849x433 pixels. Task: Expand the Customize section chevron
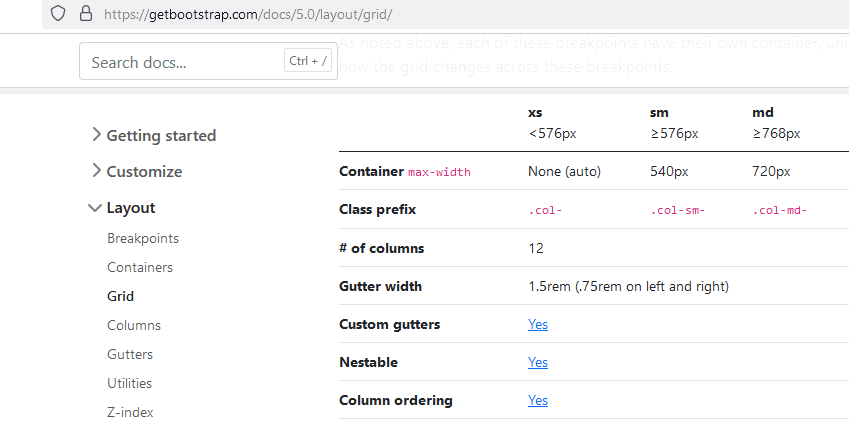tap(95, 171)
